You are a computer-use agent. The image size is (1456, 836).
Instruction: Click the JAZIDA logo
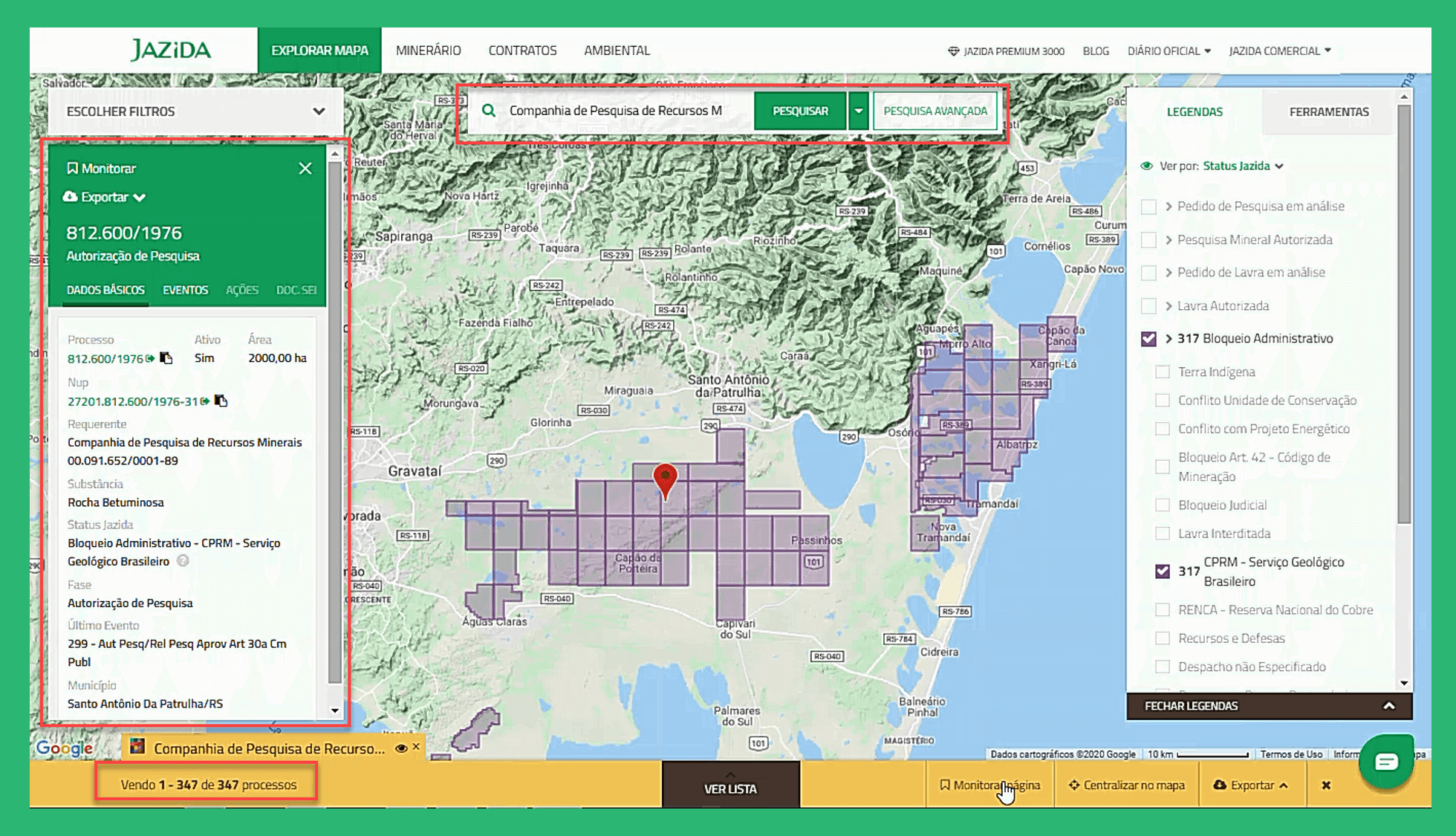[171, 50]
